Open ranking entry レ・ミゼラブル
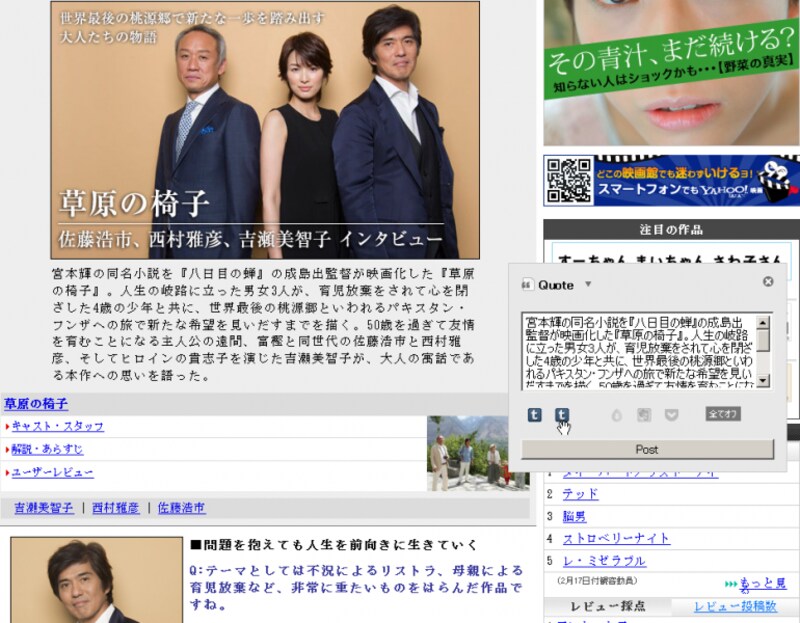The width and height of the screenshot is (800, 623). coord(604,561)
